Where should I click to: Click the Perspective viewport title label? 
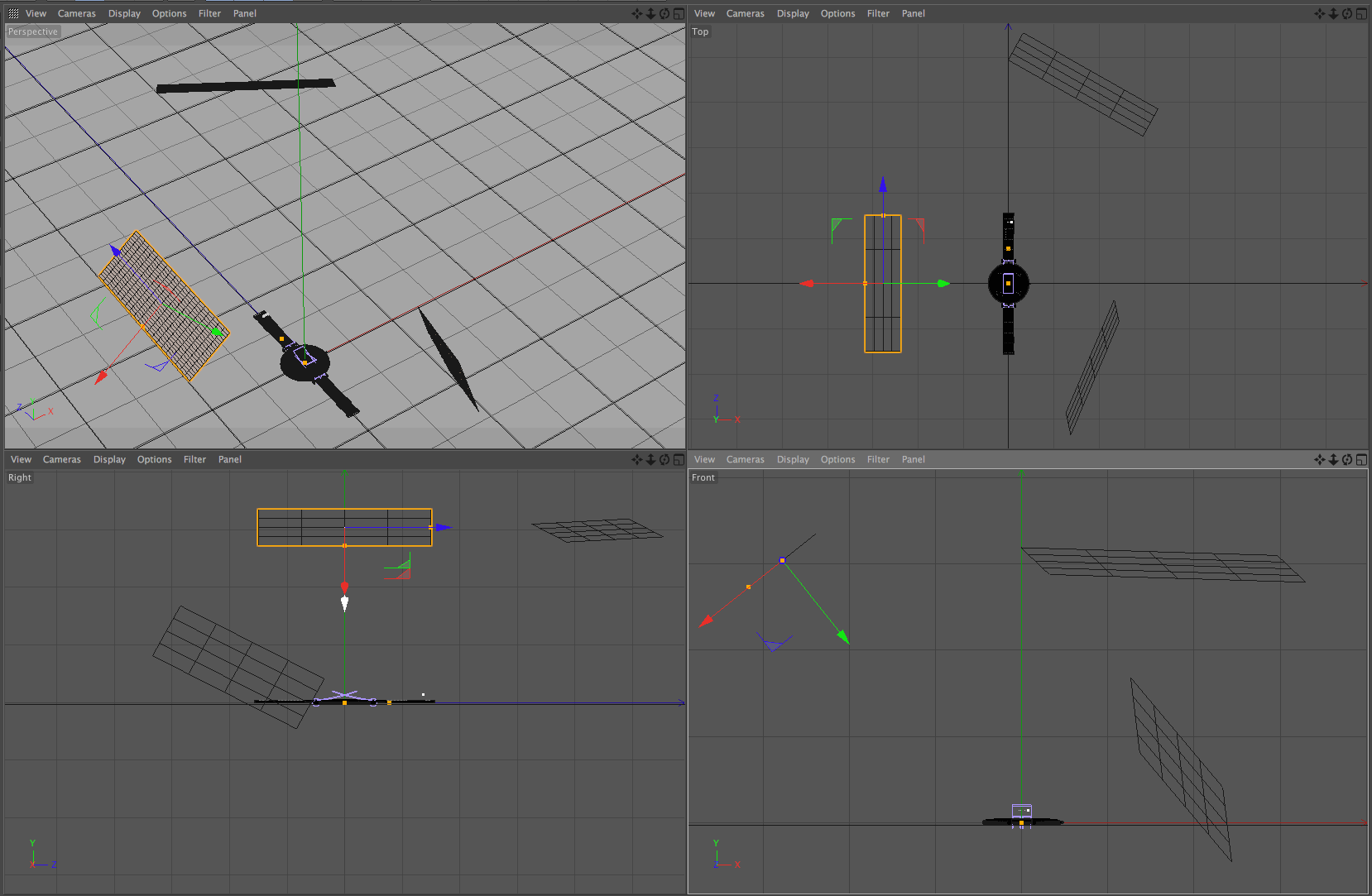tap(32, 31)
